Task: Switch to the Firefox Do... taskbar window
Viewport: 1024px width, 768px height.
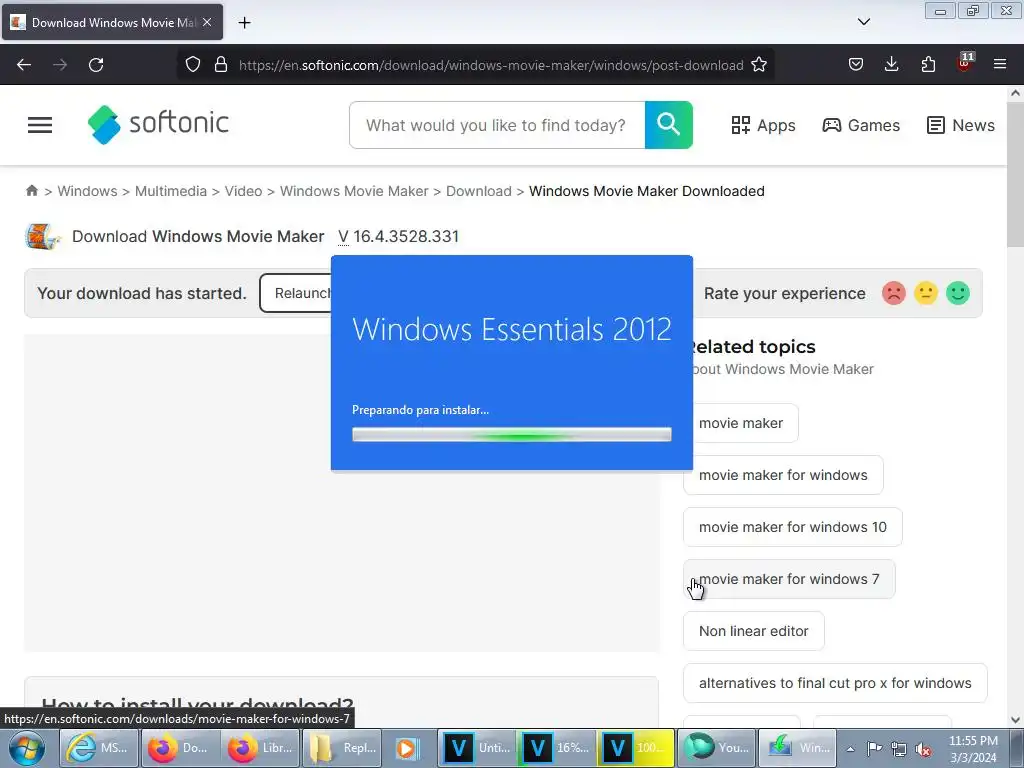Action: [x=180, y=748]
